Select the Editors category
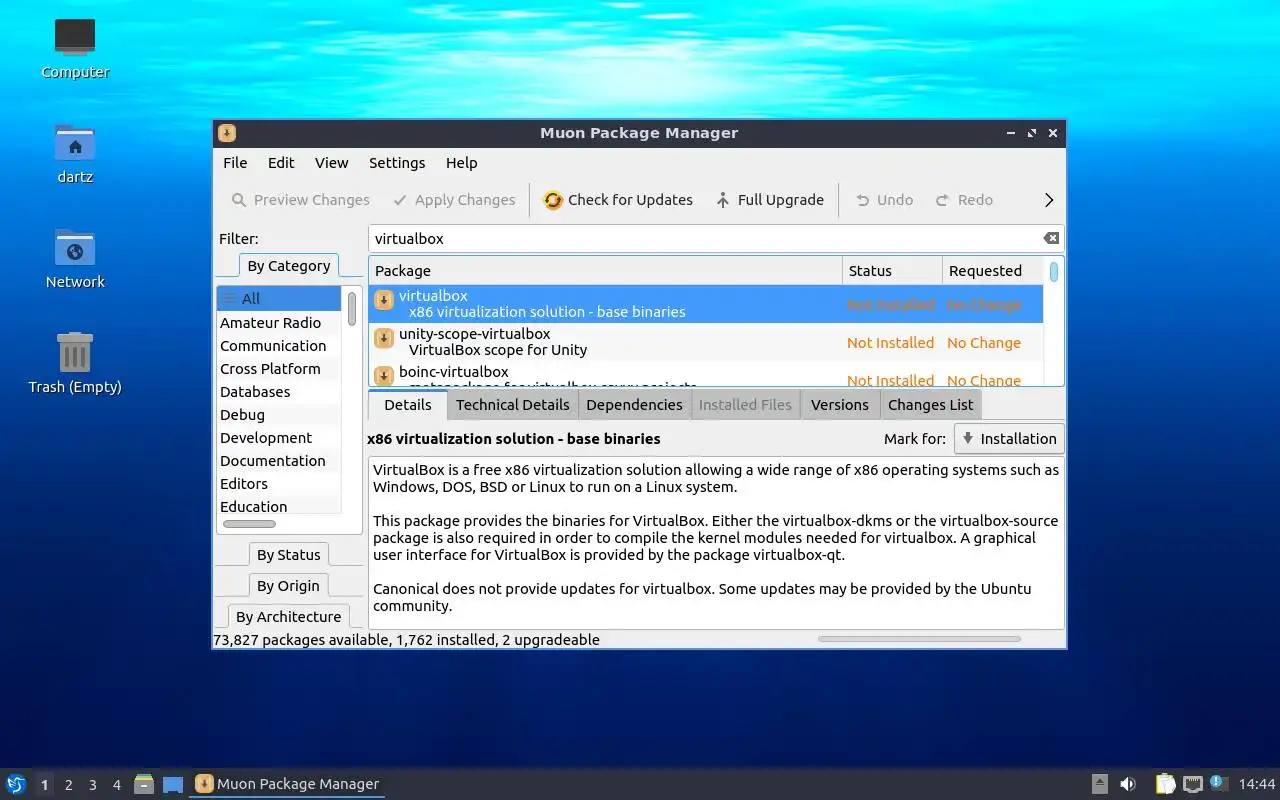Image resolution: width=1280 pixels, height=800 pixels. tap(279, 484)
